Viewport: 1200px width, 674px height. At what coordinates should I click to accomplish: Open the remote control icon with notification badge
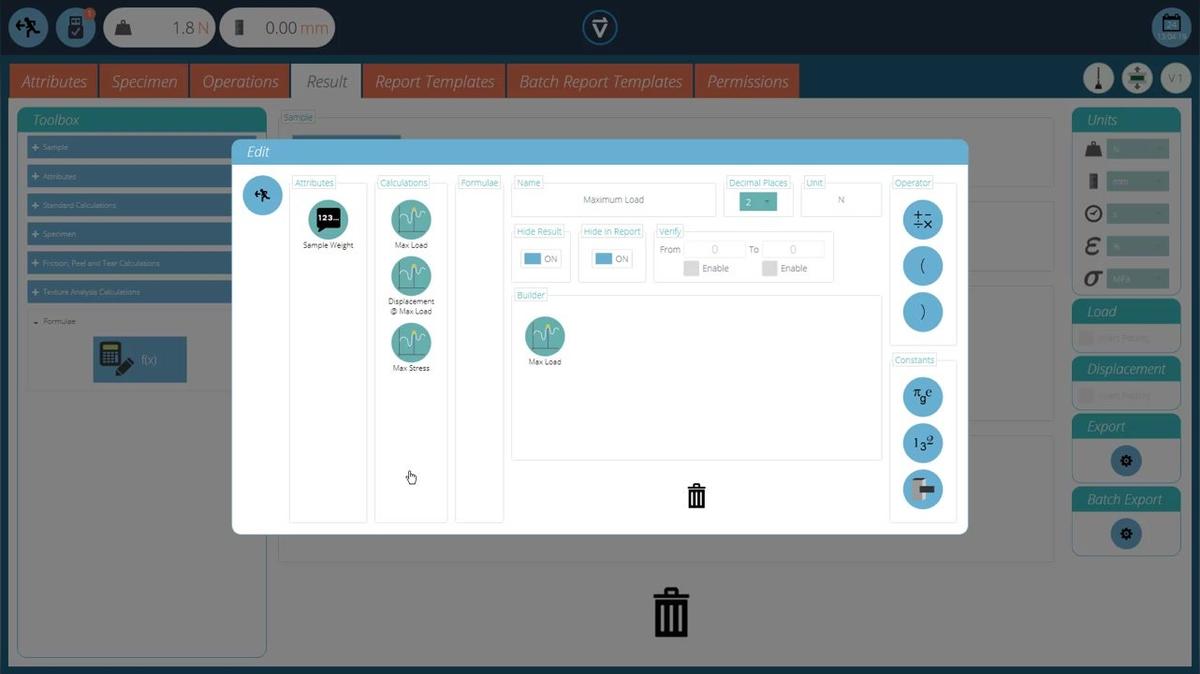pos(75,28)
